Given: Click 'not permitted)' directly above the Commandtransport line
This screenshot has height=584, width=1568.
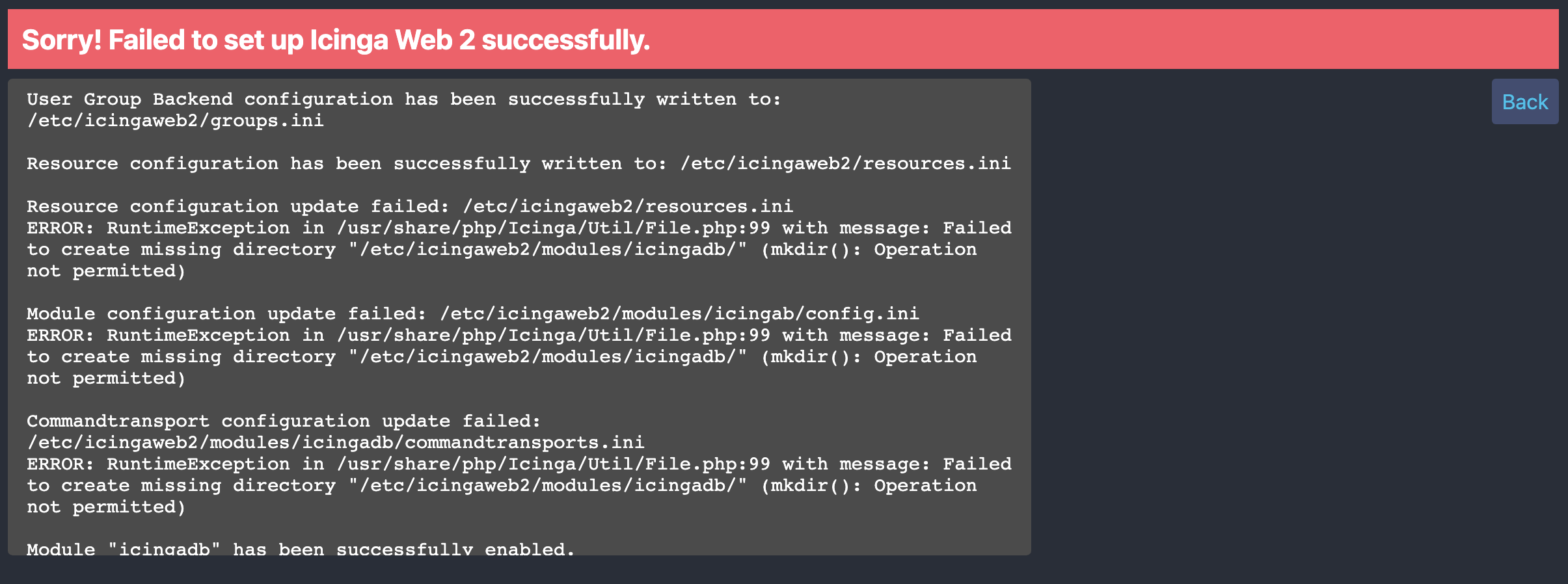Looking at the screenshot, I should pyautogui.click(x=106, y=378).
